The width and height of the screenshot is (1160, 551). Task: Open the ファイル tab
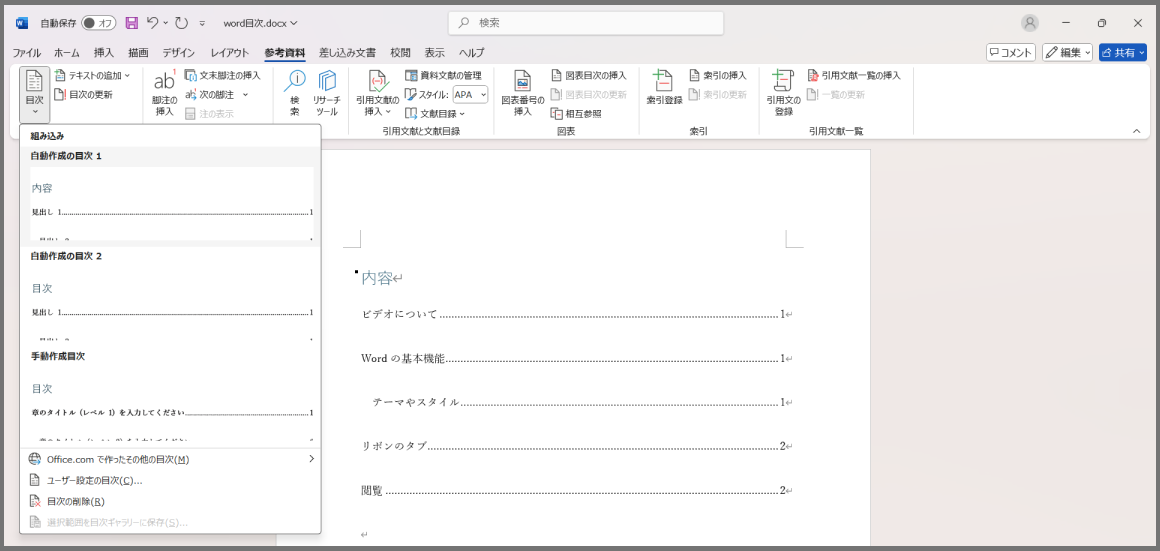27,53
